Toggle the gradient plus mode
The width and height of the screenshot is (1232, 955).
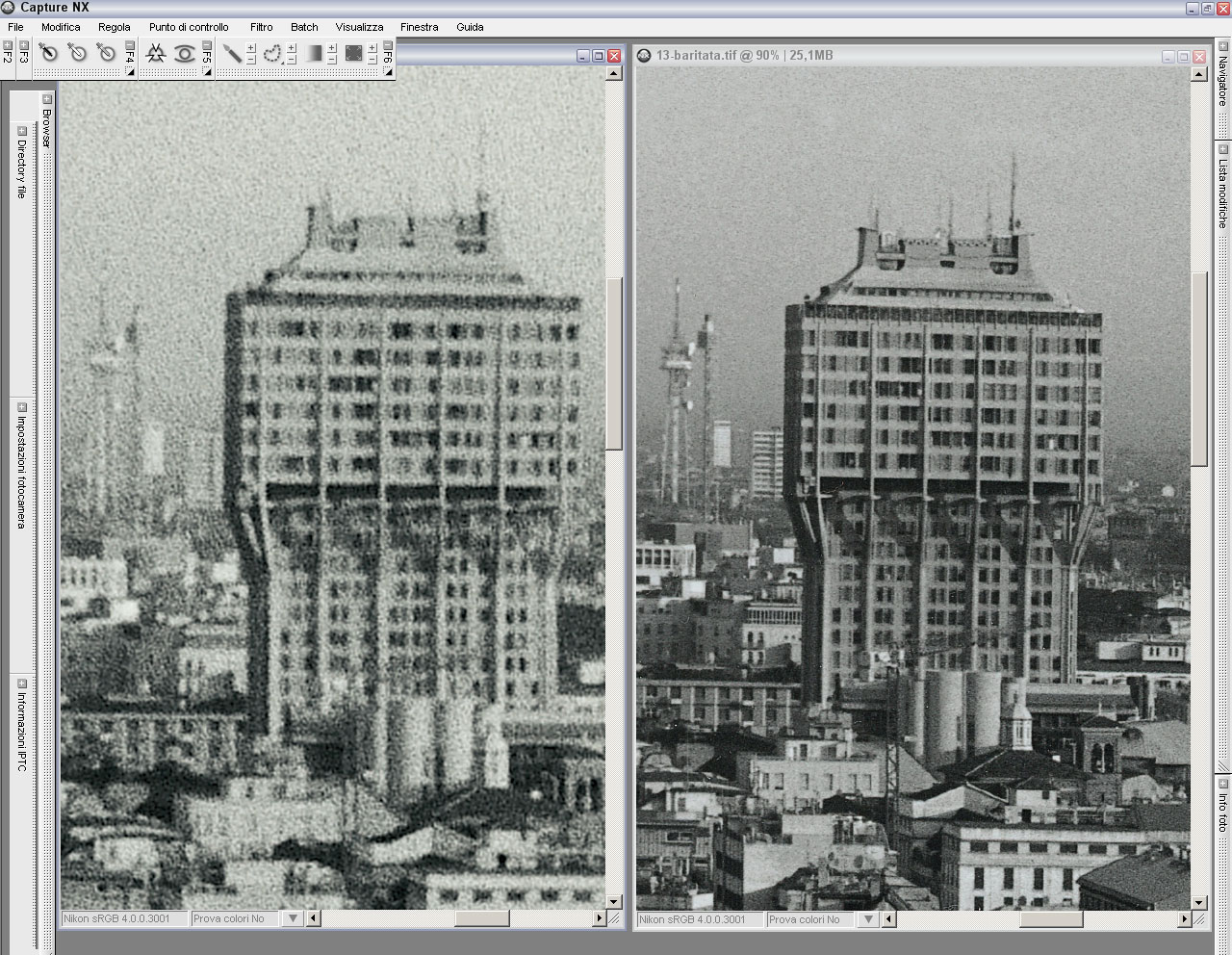point(332,48)
